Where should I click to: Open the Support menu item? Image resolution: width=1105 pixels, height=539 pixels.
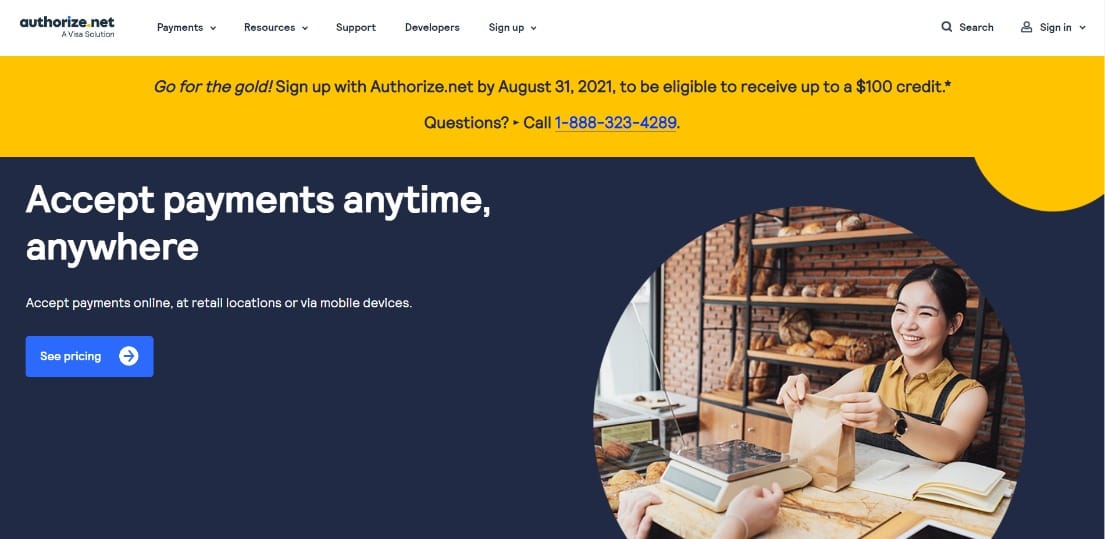coord(356,27)
